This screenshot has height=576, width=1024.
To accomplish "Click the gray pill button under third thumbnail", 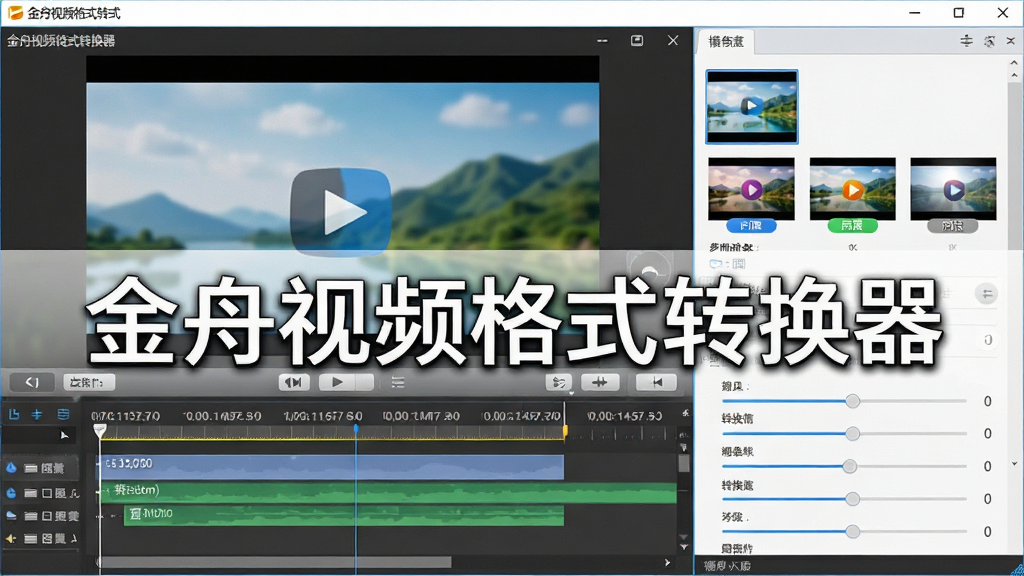I will pos(953,225).
